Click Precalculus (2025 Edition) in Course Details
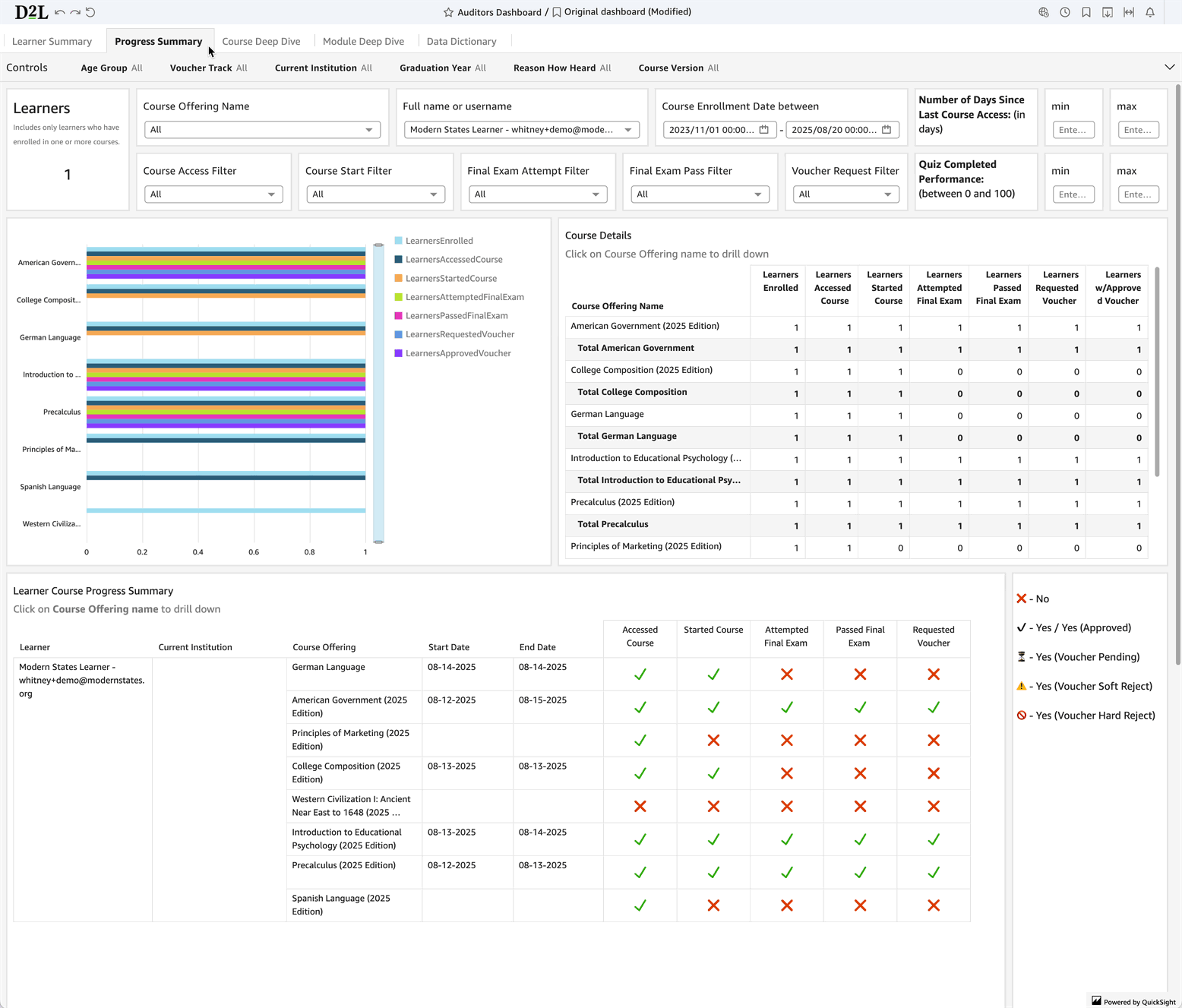1182x1008 pixels. pyautogui.click(x=622, y=502)
